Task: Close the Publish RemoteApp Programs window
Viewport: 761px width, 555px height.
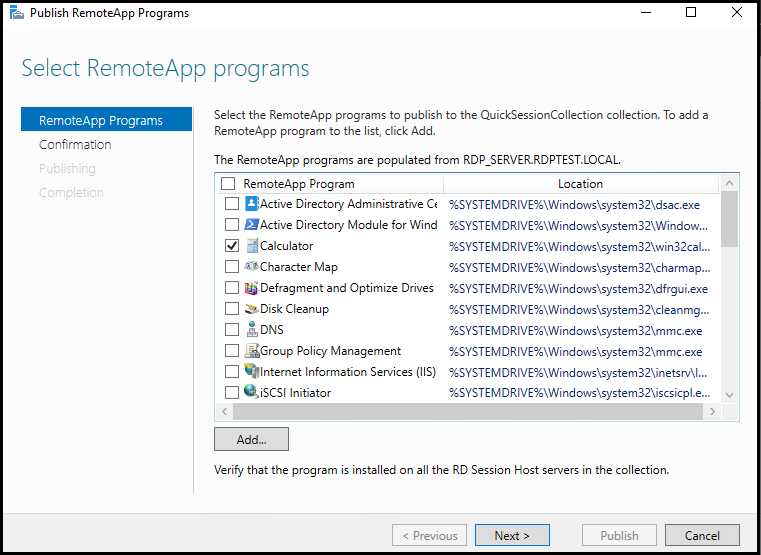Action: (737, 13)
